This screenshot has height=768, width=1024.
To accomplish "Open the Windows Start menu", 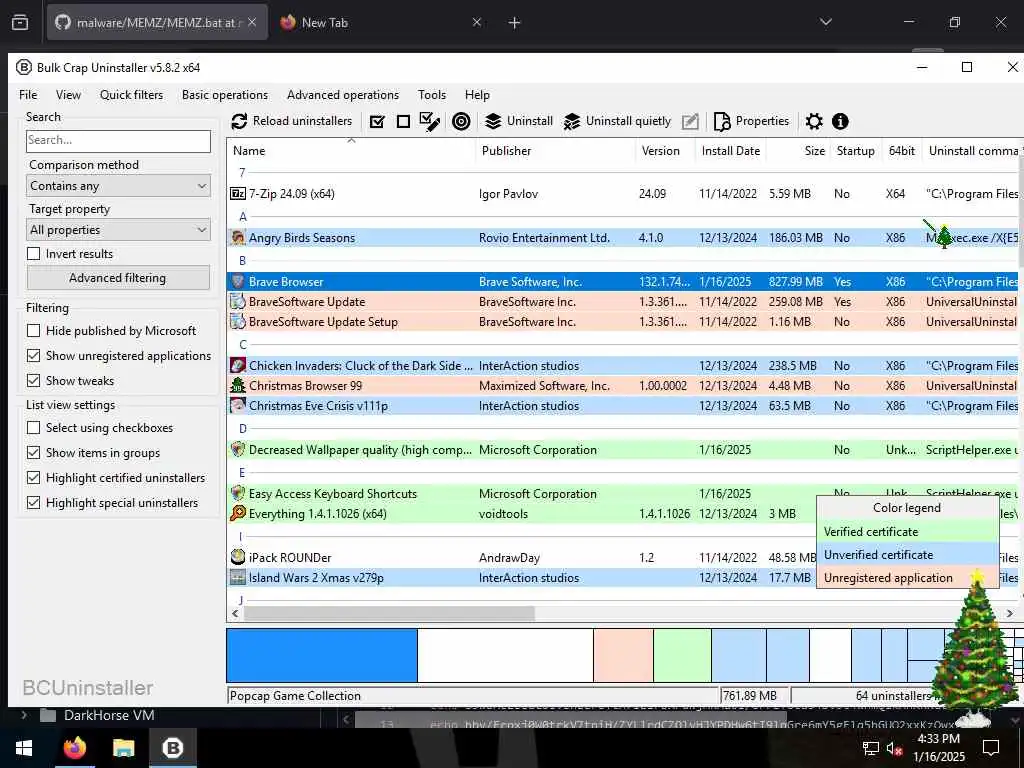I will pyautogui.click(x=24, y=748).
